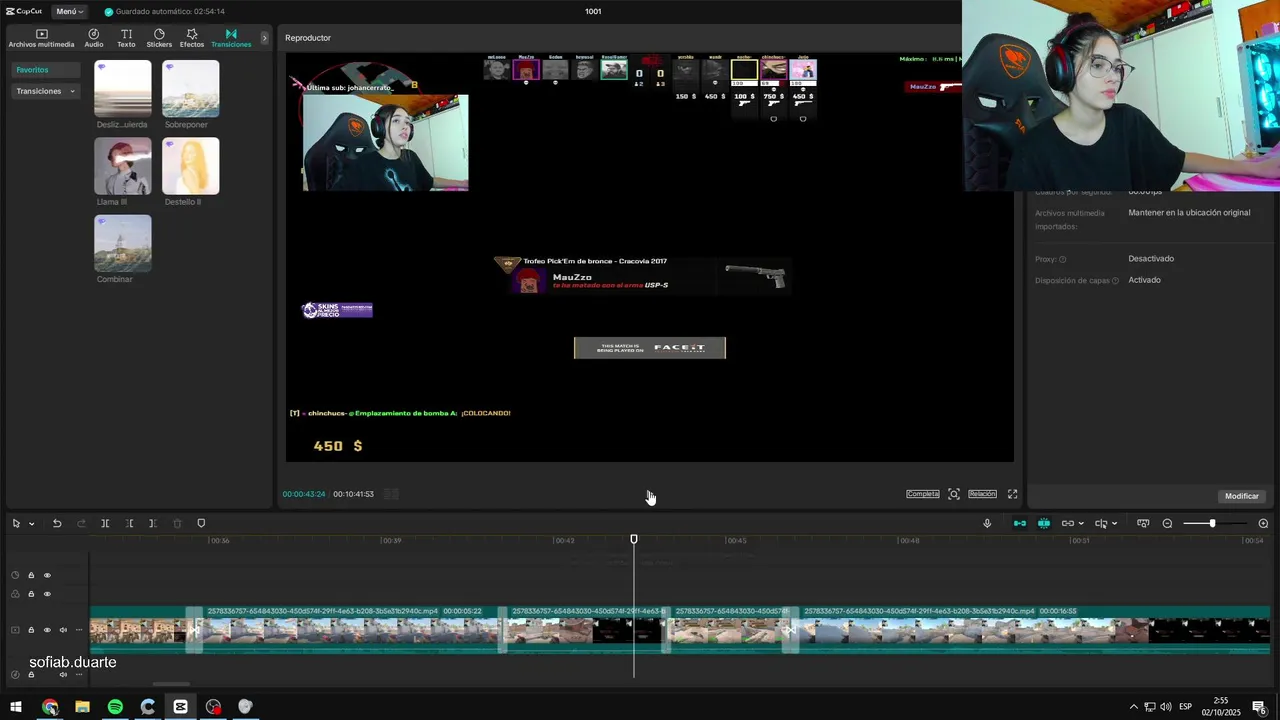Mute the bottom audio track

(63, 675)
